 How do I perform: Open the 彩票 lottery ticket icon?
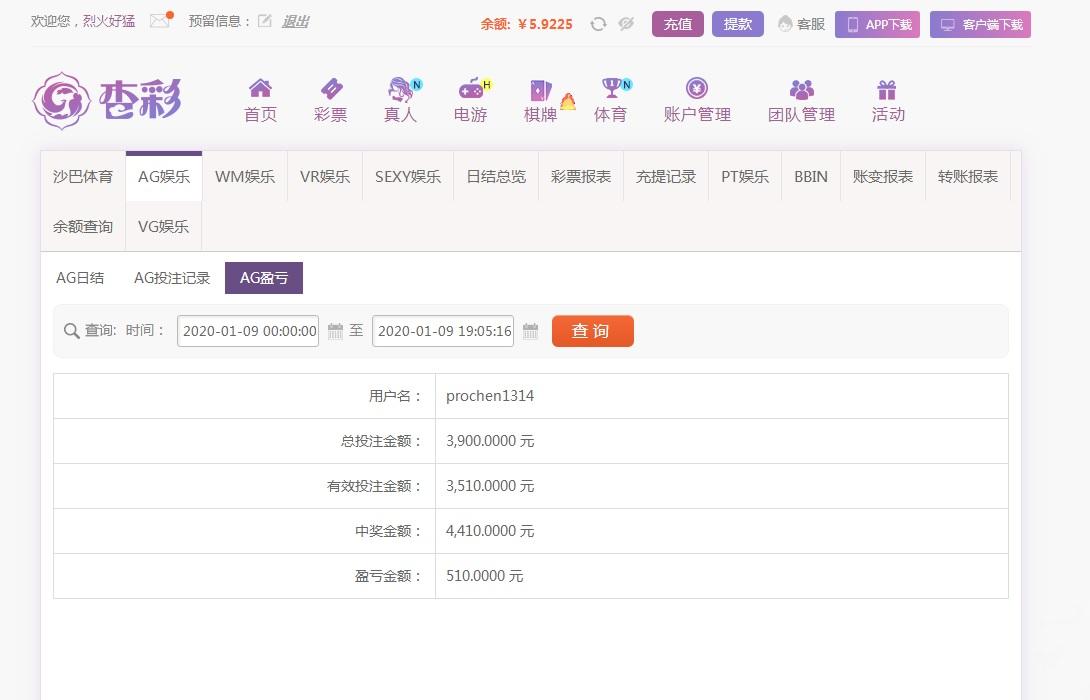[330, 89]
